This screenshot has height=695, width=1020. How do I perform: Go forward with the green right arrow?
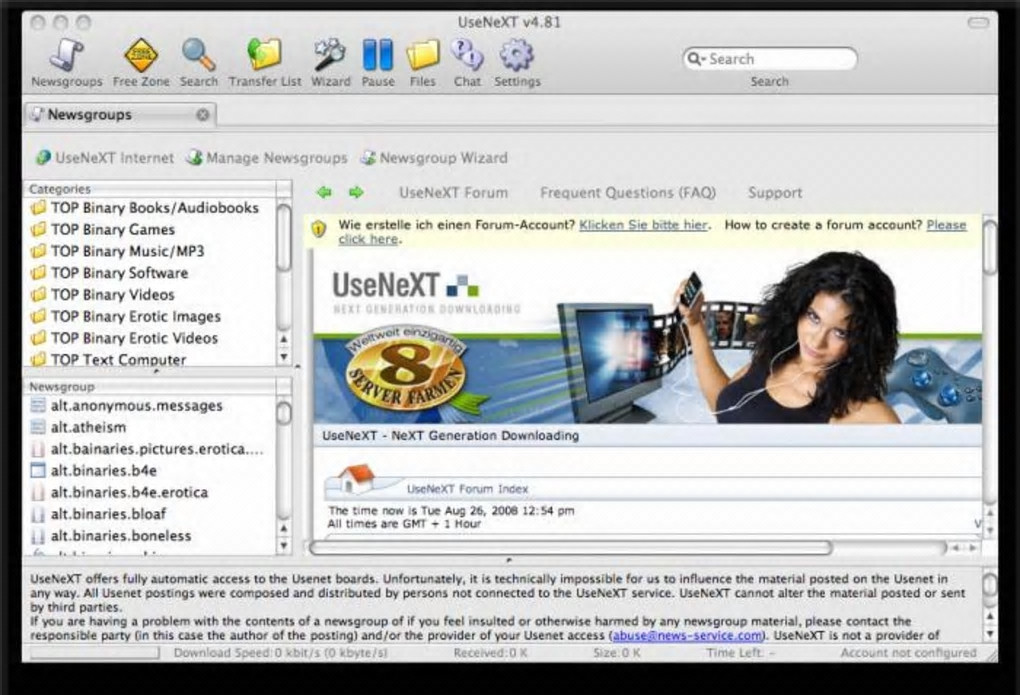click(356, 192)
